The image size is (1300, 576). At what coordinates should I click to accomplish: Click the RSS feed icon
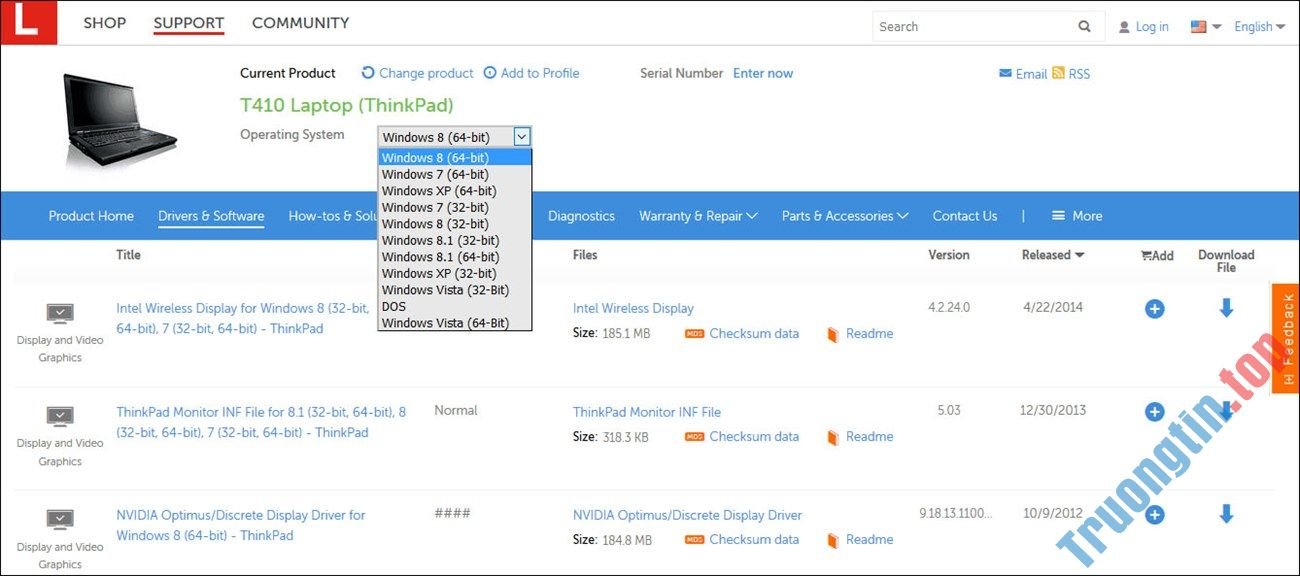[x=1060, y=73]
